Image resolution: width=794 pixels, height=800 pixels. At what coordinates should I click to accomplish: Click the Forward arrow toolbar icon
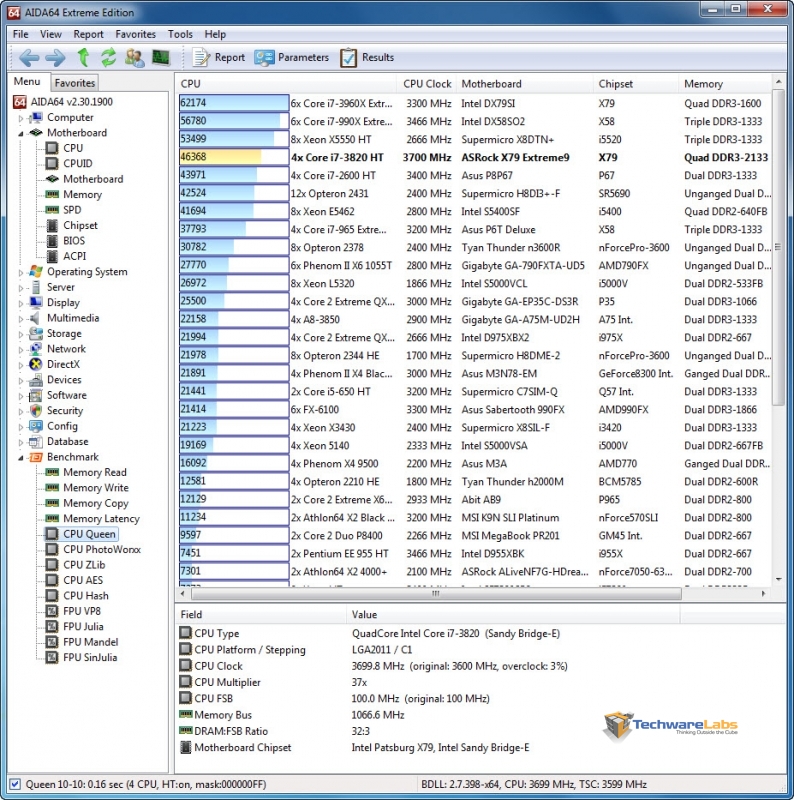point(56,58)
